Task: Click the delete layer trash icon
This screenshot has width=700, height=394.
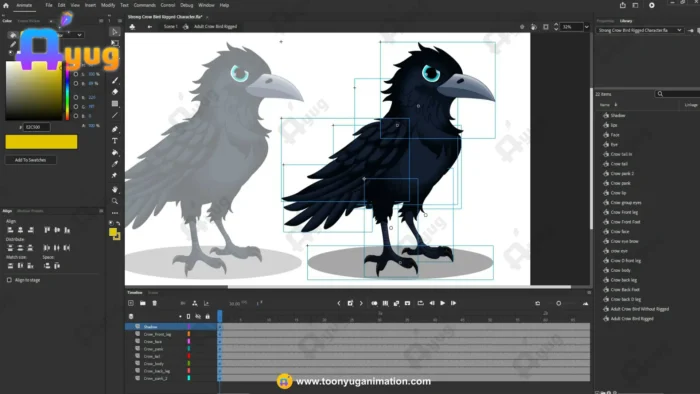Action: (154, 303)
